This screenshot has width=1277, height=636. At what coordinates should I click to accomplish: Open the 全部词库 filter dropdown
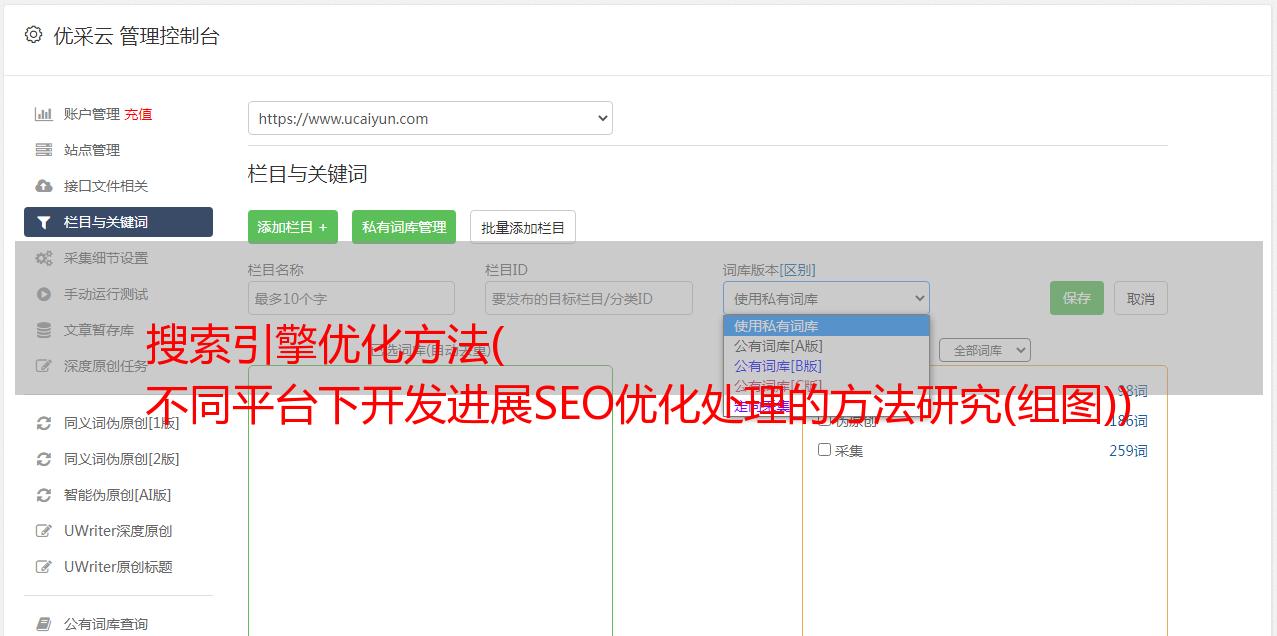tap(985, 350)
